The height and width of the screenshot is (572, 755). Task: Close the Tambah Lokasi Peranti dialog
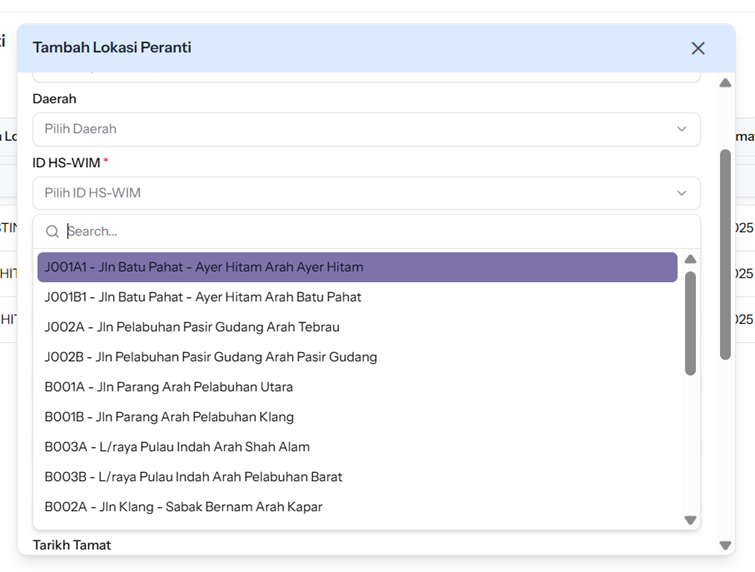coord(698,48)
